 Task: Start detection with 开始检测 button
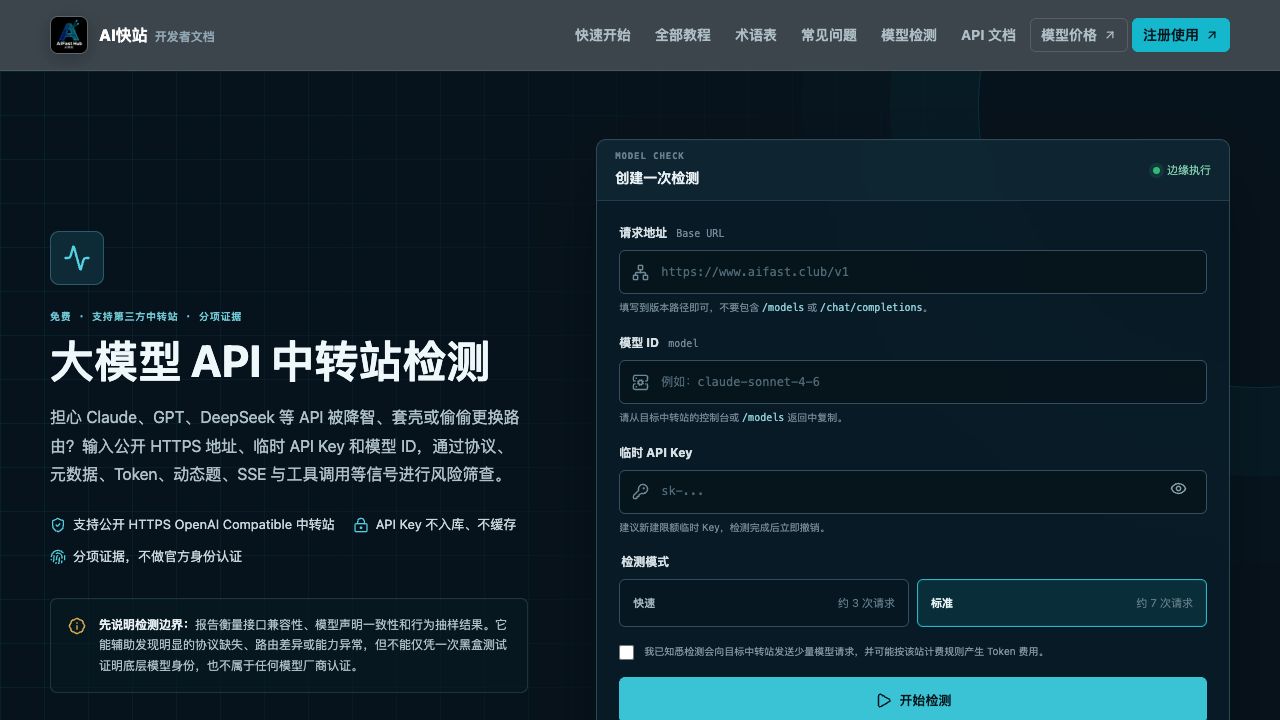point(913,701)
